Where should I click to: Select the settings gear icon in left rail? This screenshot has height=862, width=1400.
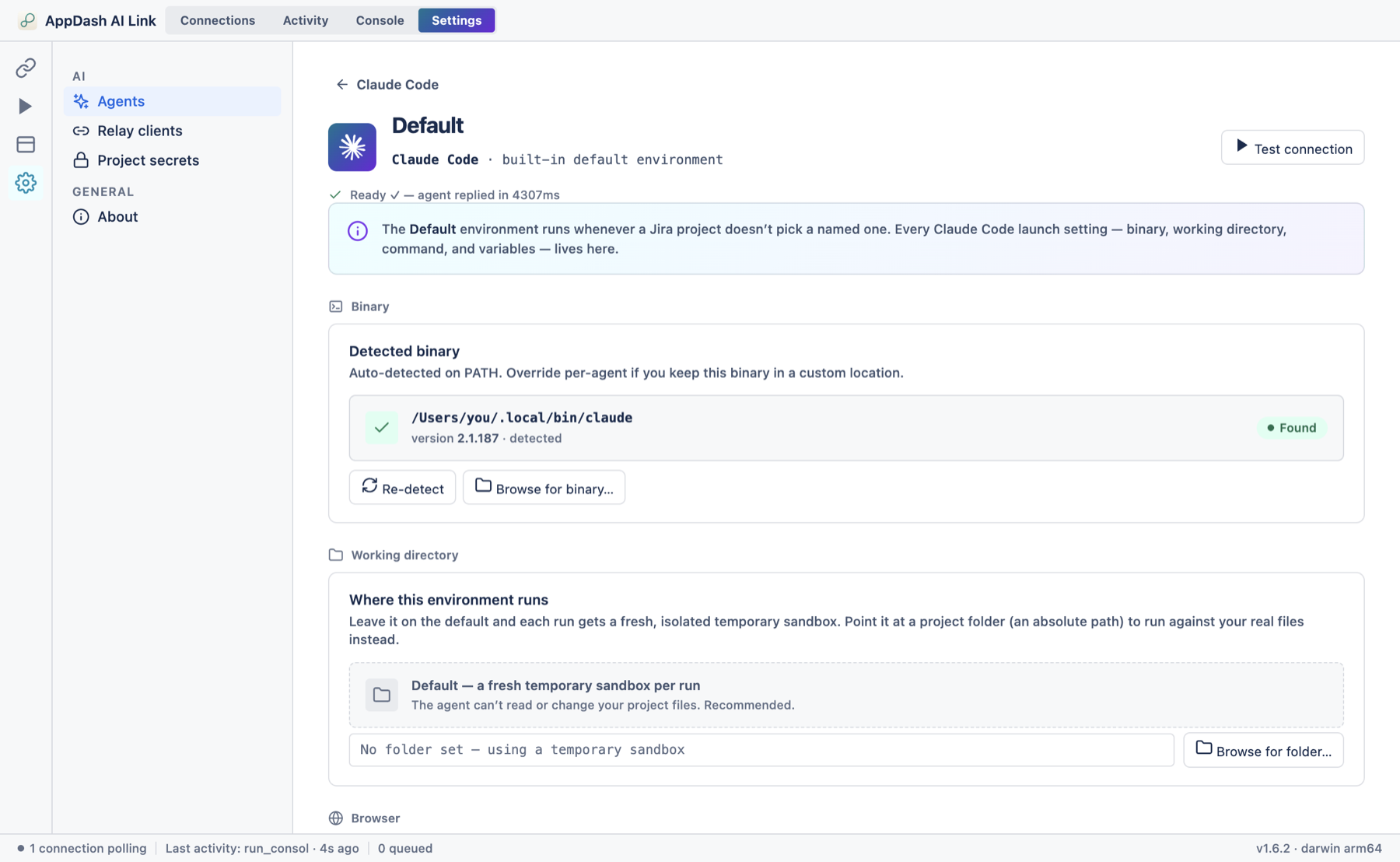point(26,183)
